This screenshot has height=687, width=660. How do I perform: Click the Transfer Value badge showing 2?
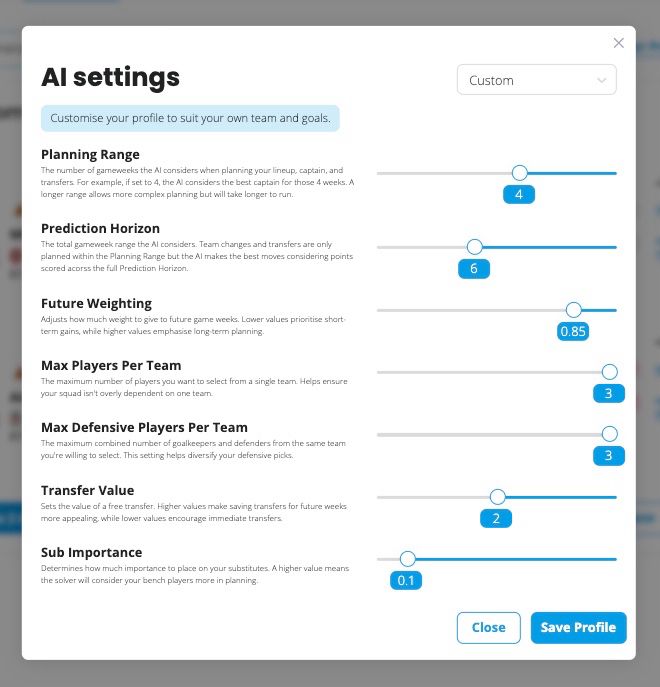[496, 518]
